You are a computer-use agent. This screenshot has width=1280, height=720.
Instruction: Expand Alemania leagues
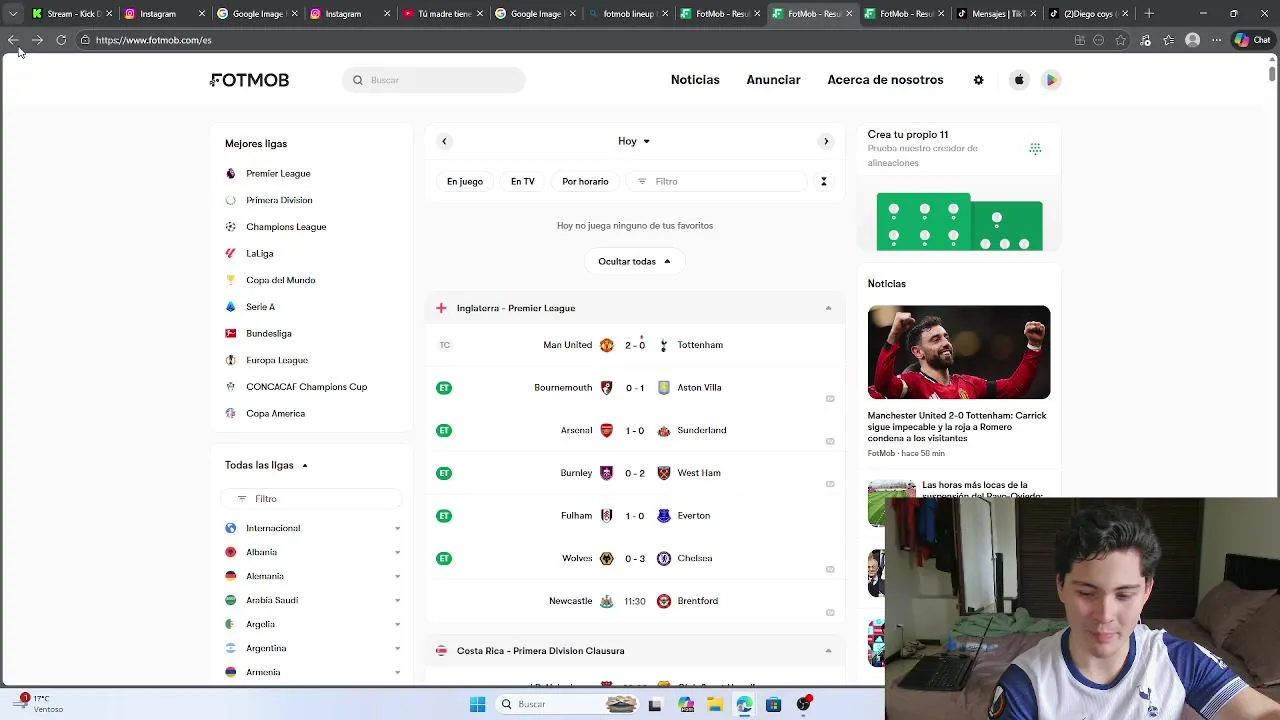[x=397, y=576]
